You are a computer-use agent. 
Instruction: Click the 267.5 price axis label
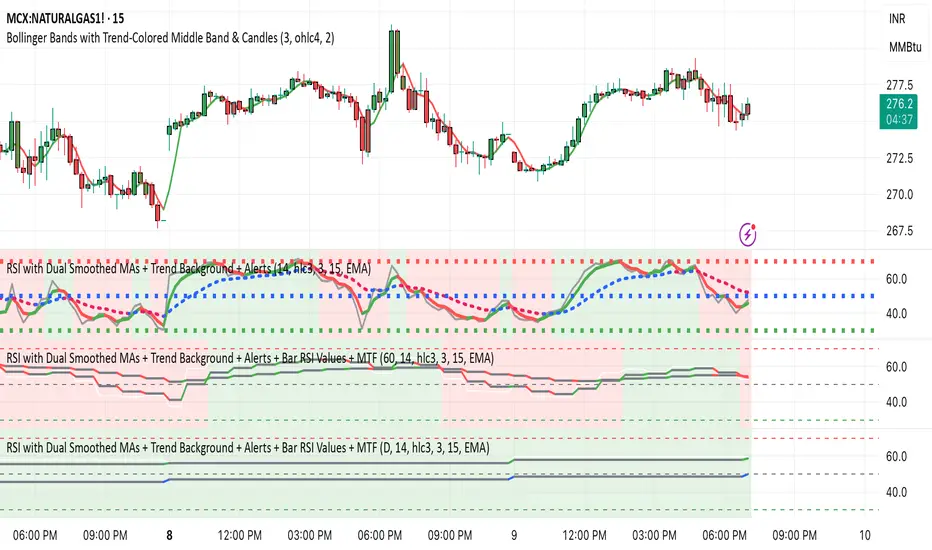pyautogui.click(x=899, y=231)
